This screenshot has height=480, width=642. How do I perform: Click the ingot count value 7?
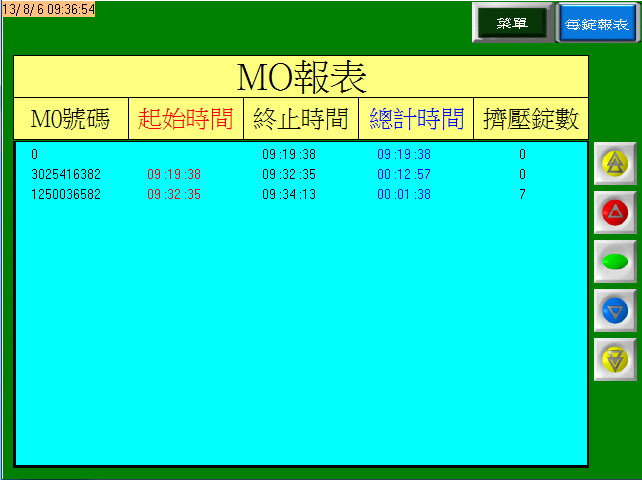(522, 194)
